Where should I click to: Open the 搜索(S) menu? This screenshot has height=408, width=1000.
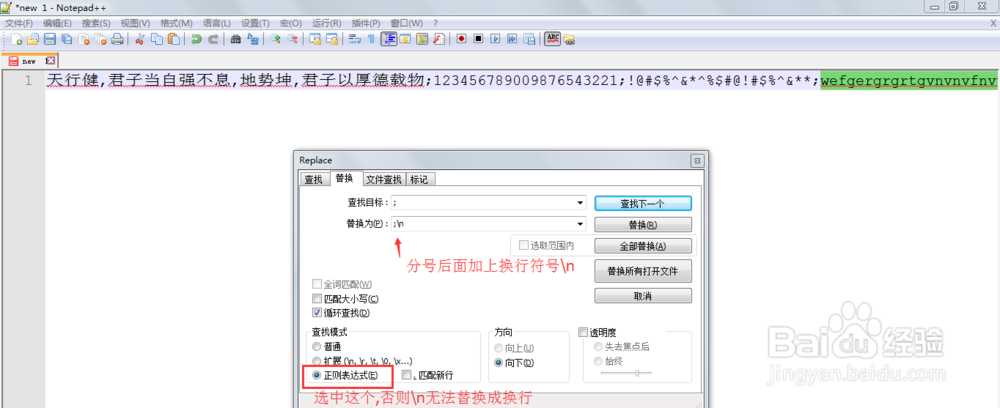click(x=96, y=23)
